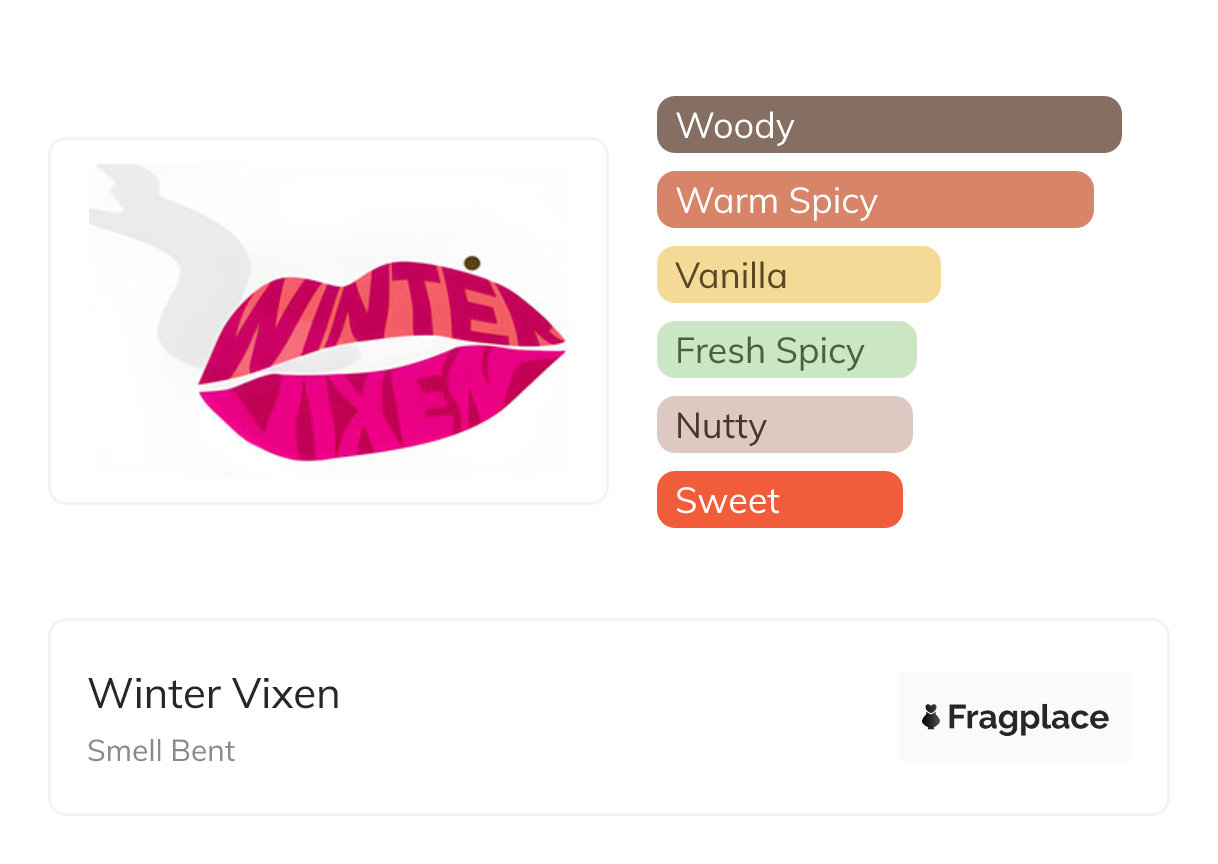This screenshot has height=864, width=1218.
Task: Open the Smell Bent brand link
Action: point(161,751)
